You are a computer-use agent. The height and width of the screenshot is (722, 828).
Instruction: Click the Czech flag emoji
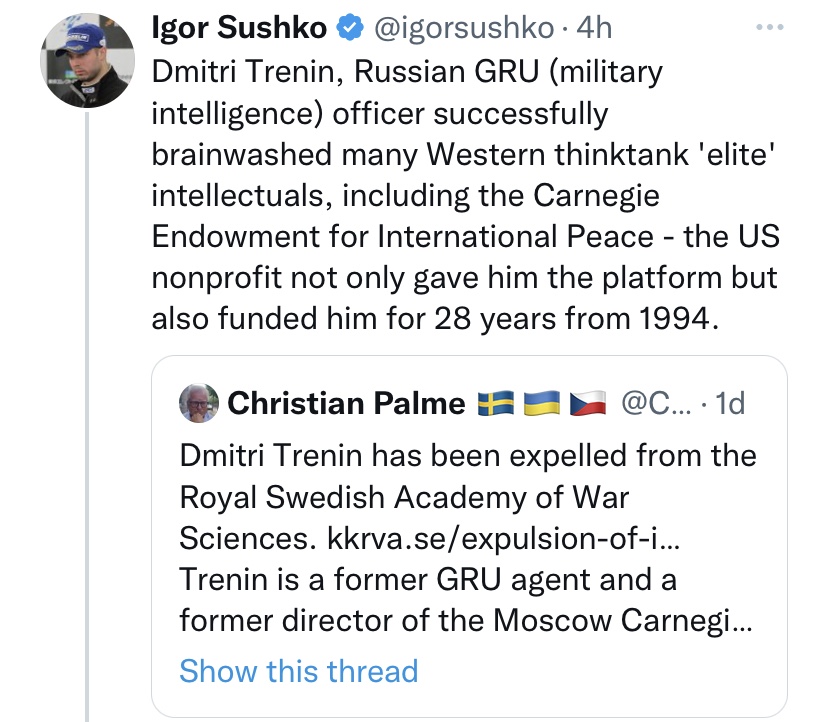(587, 403)
